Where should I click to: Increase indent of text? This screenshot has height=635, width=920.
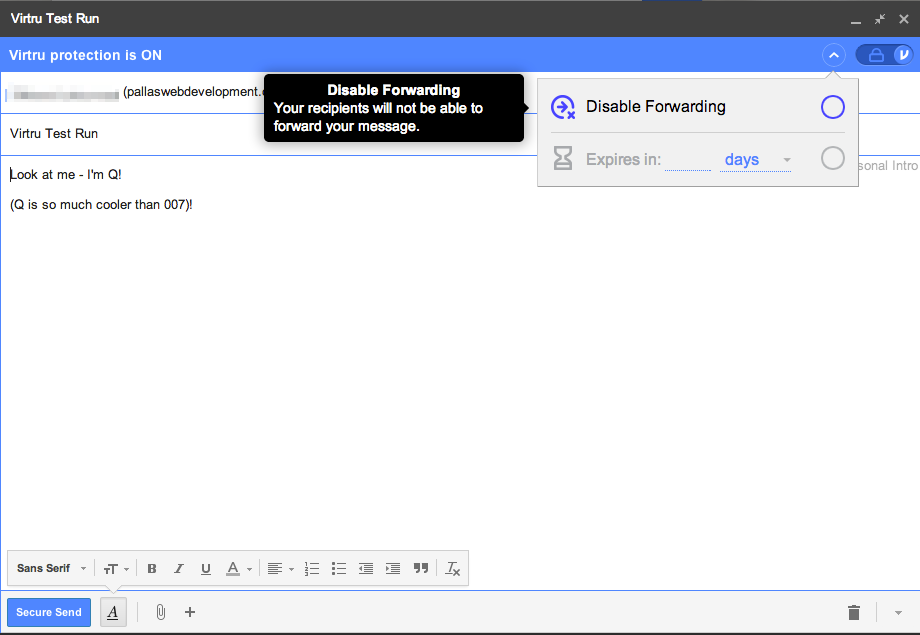point(393,568)
